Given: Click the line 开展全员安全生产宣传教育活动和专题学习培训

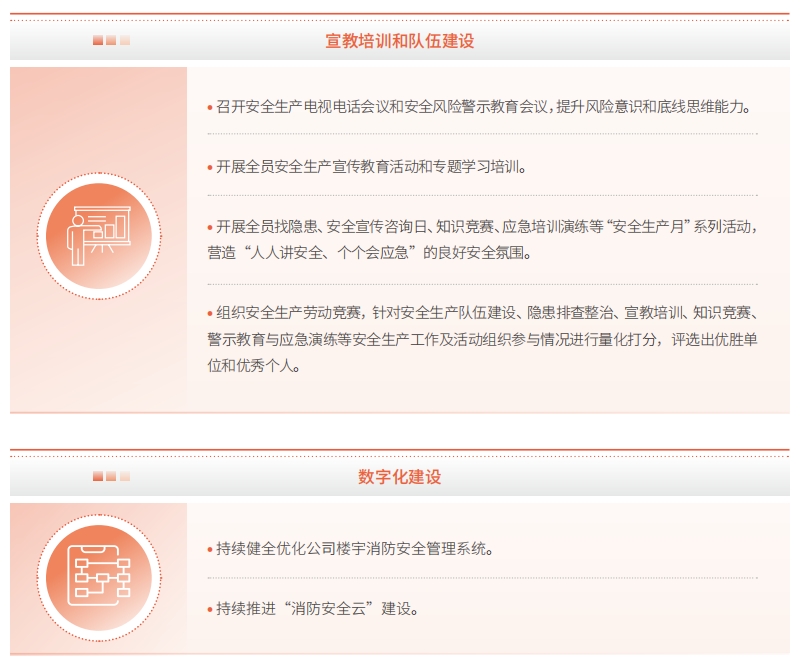Looking at the screenshot, I should click(370, 167).
